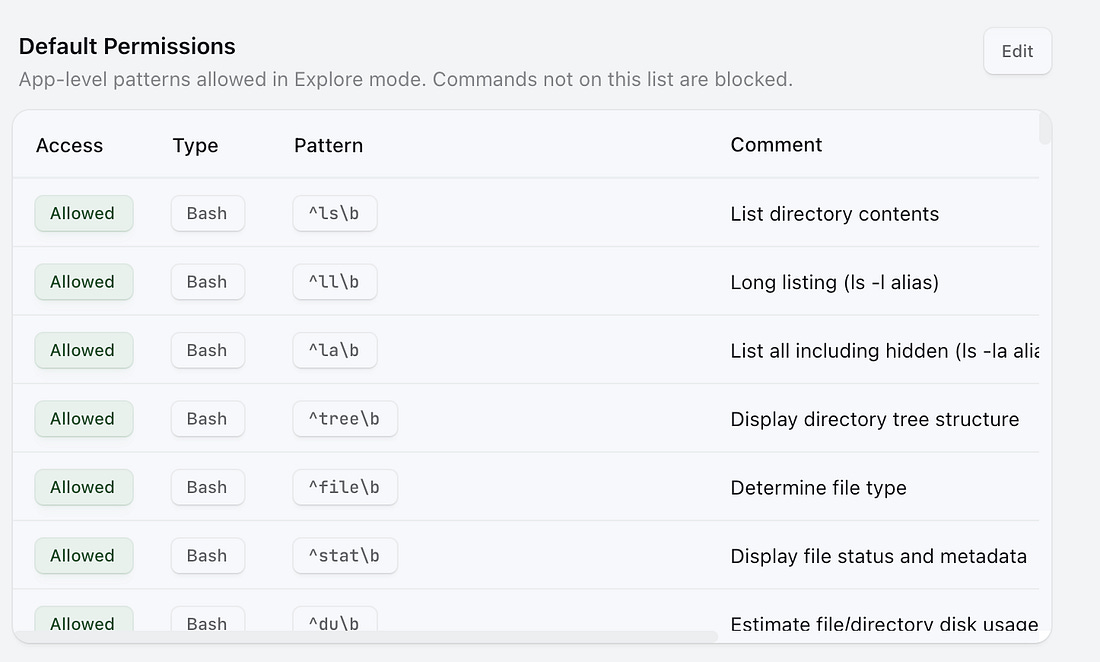Click the Type column header
1100x662 pixels.
click(x=195, y=145)
